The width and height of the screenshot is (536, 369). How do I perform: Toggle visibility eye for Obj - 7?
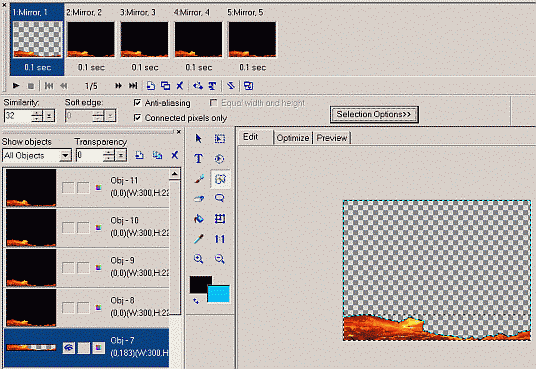[x=69, y=348]
